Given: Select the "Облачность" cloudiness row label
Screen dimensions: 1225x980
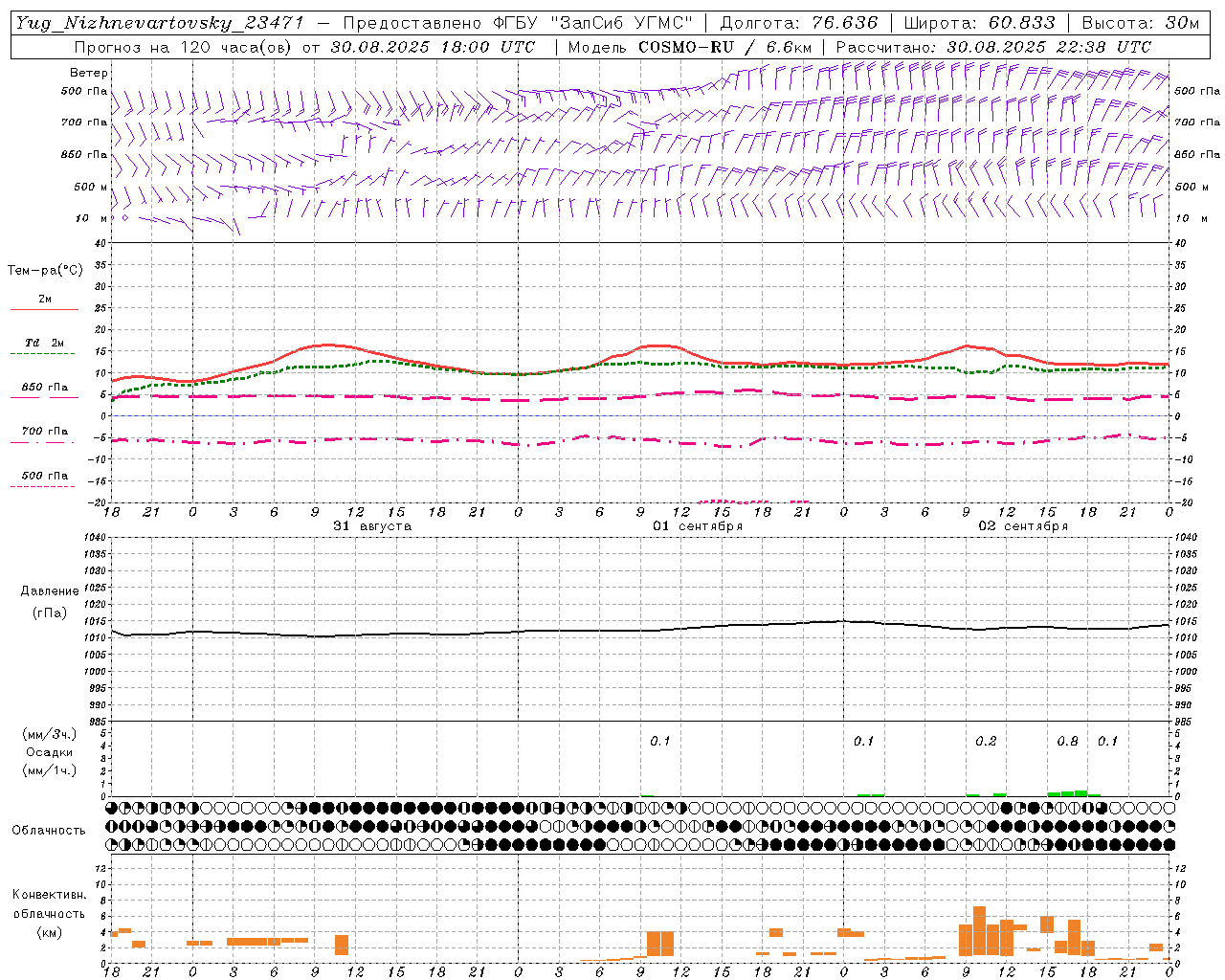Looking at the screenshot, I should tap(49, 831).
